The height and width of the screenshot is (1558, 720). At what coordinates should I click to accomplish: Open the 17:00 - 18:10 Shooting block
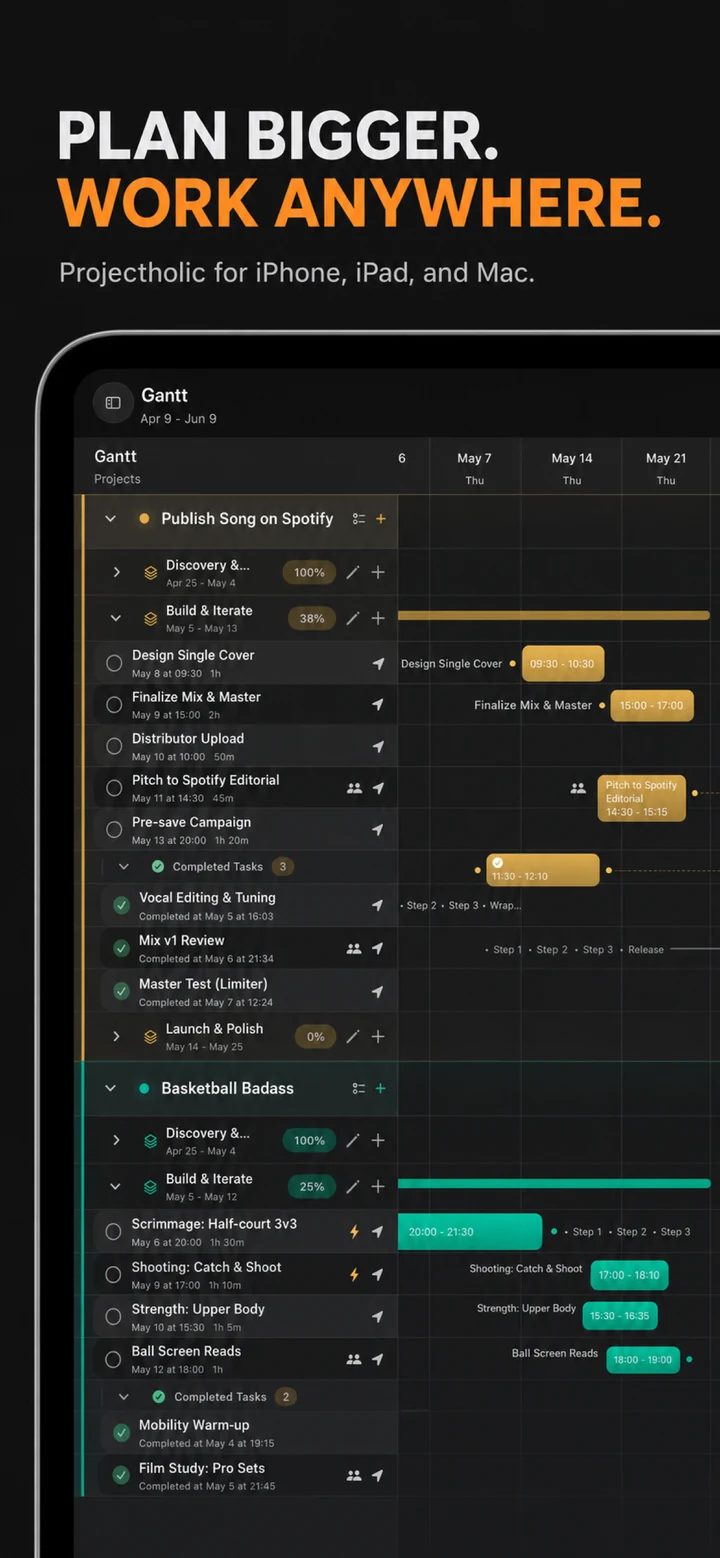[629, 1275]
